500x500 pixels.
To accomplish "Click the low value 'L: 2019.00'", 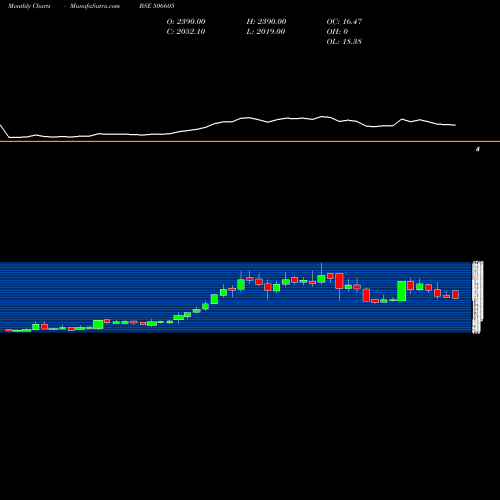I will (266, 32).
